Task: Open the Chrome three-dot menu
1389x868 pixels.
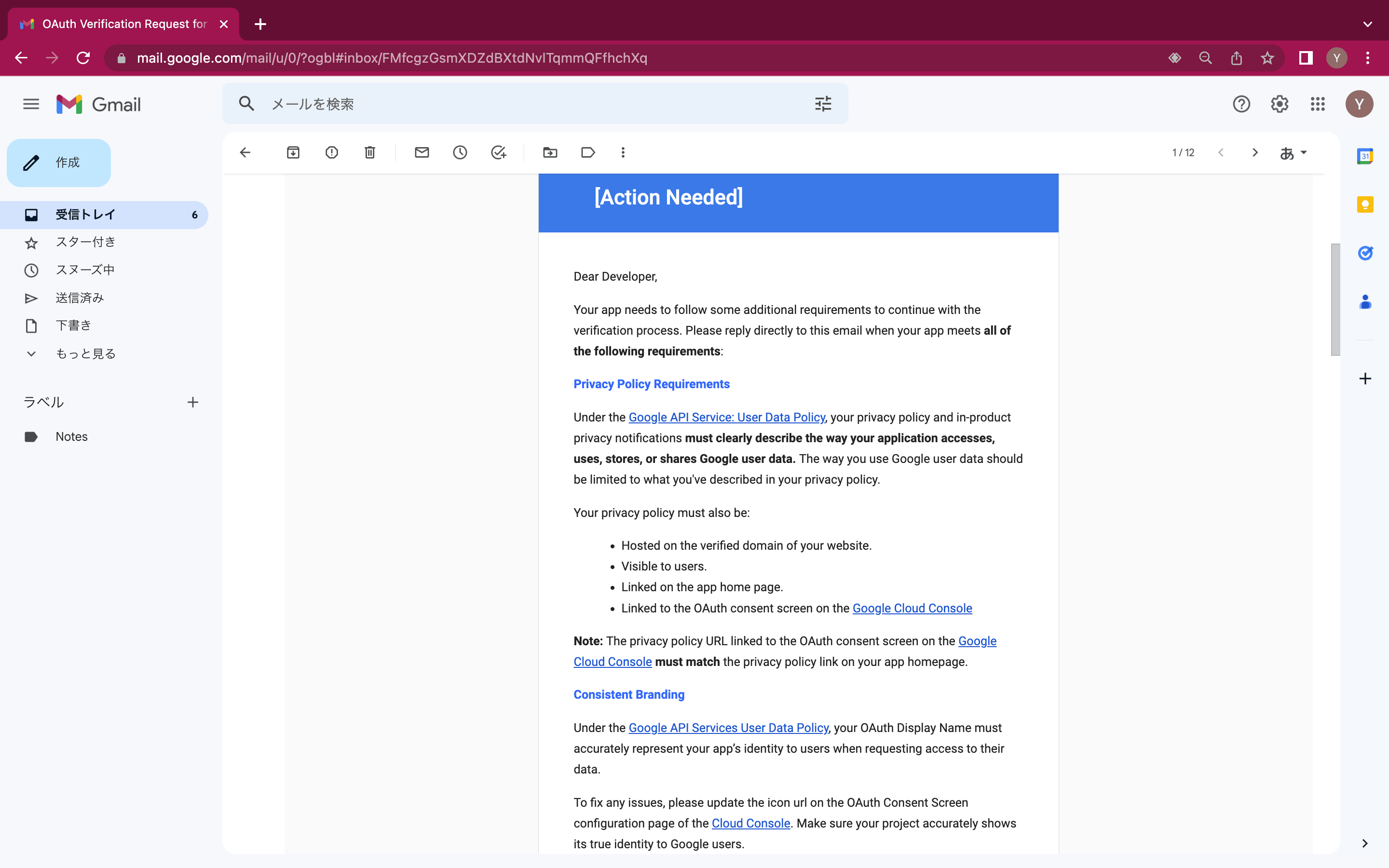Action: tap(1367, 58)
